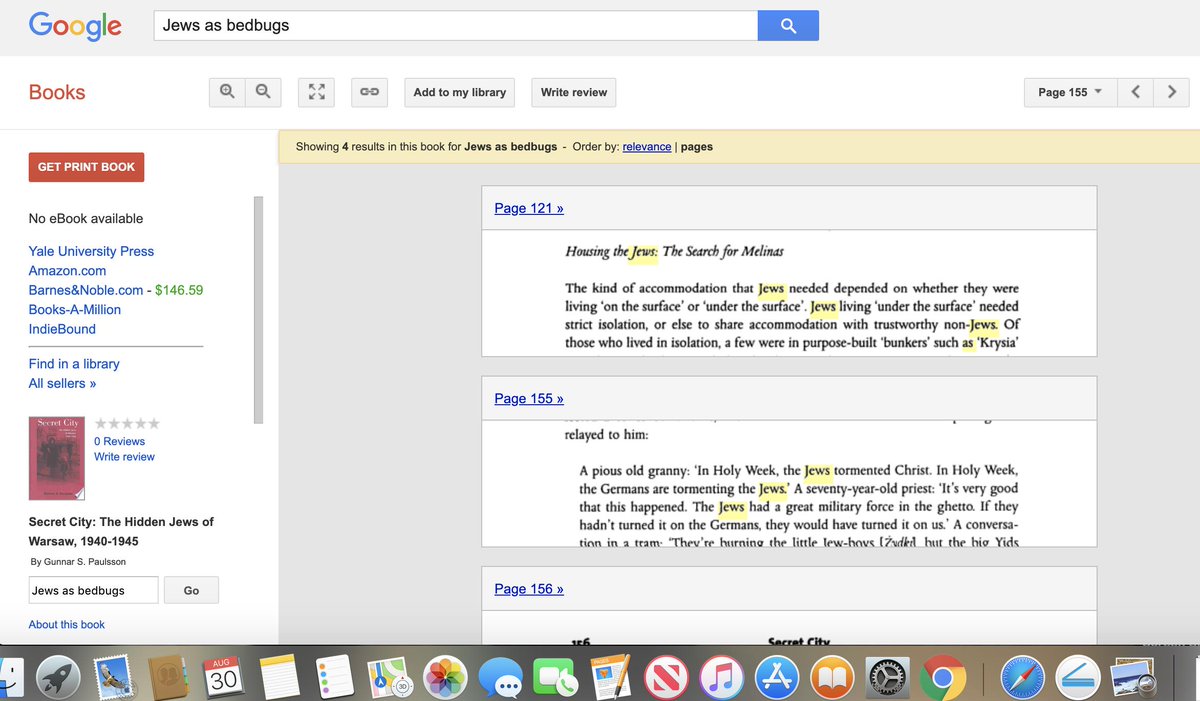Click the Write review toolbar button
Viewport: 1200px width, 701px height.
pos(574,92)
